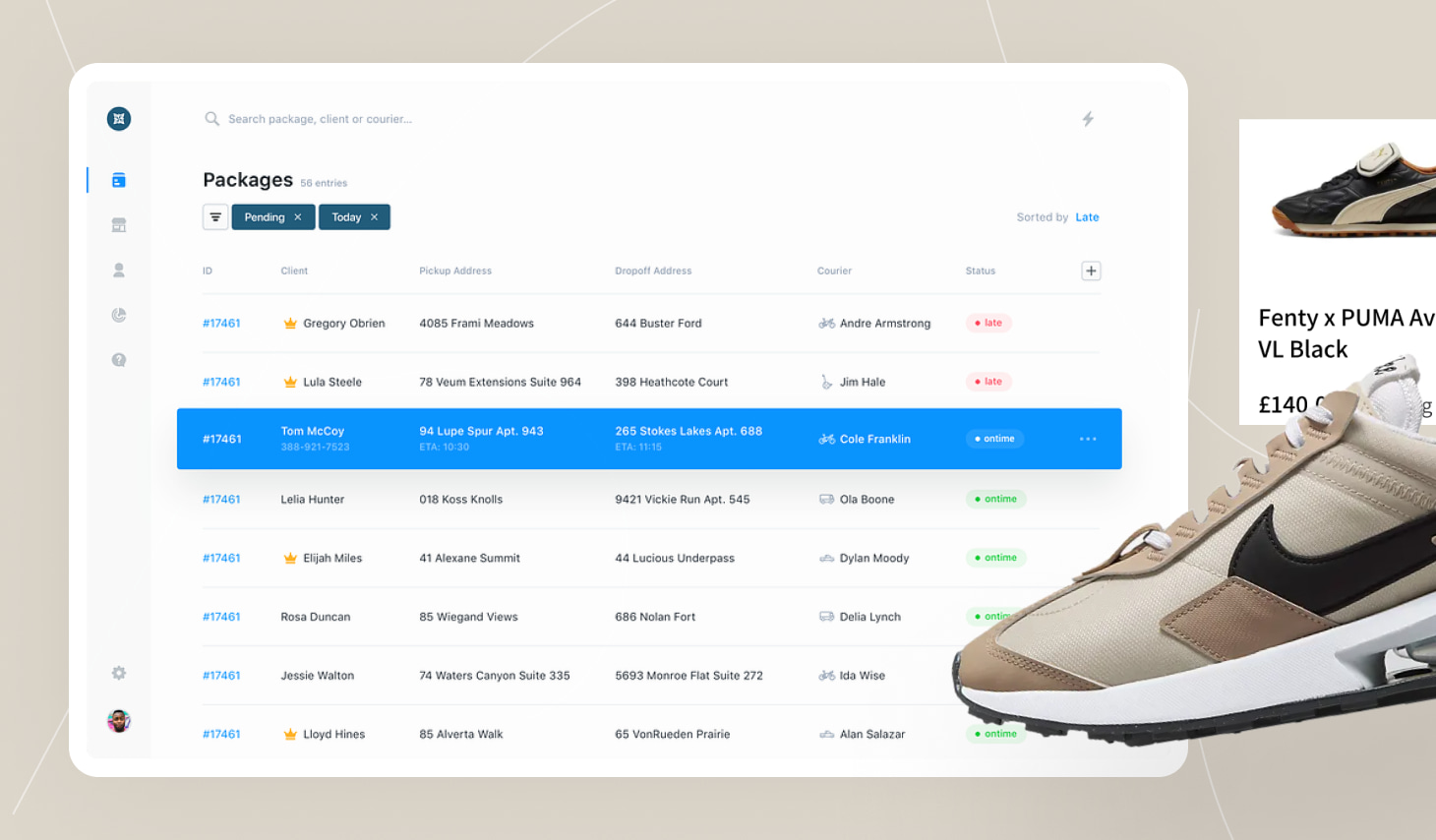Image resolution: width=1436 pixels, height=840 pixels.
Task: Open the help question mark sidebar icon
Action: [x=119, y=360]
